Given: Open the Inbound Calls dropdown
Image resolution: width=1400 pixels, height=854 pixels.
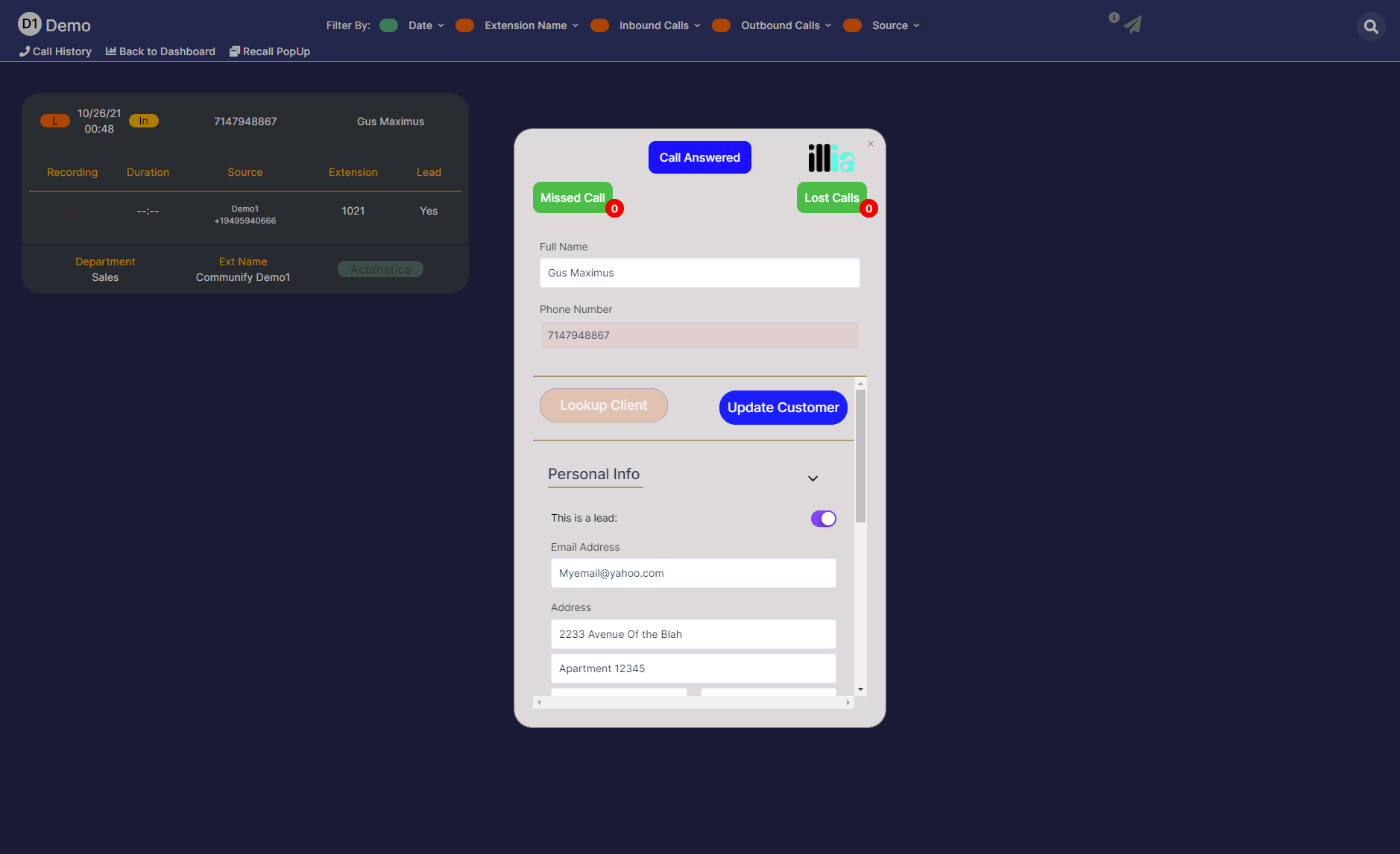Looking at the screenshot, I should tap(660, 25).
